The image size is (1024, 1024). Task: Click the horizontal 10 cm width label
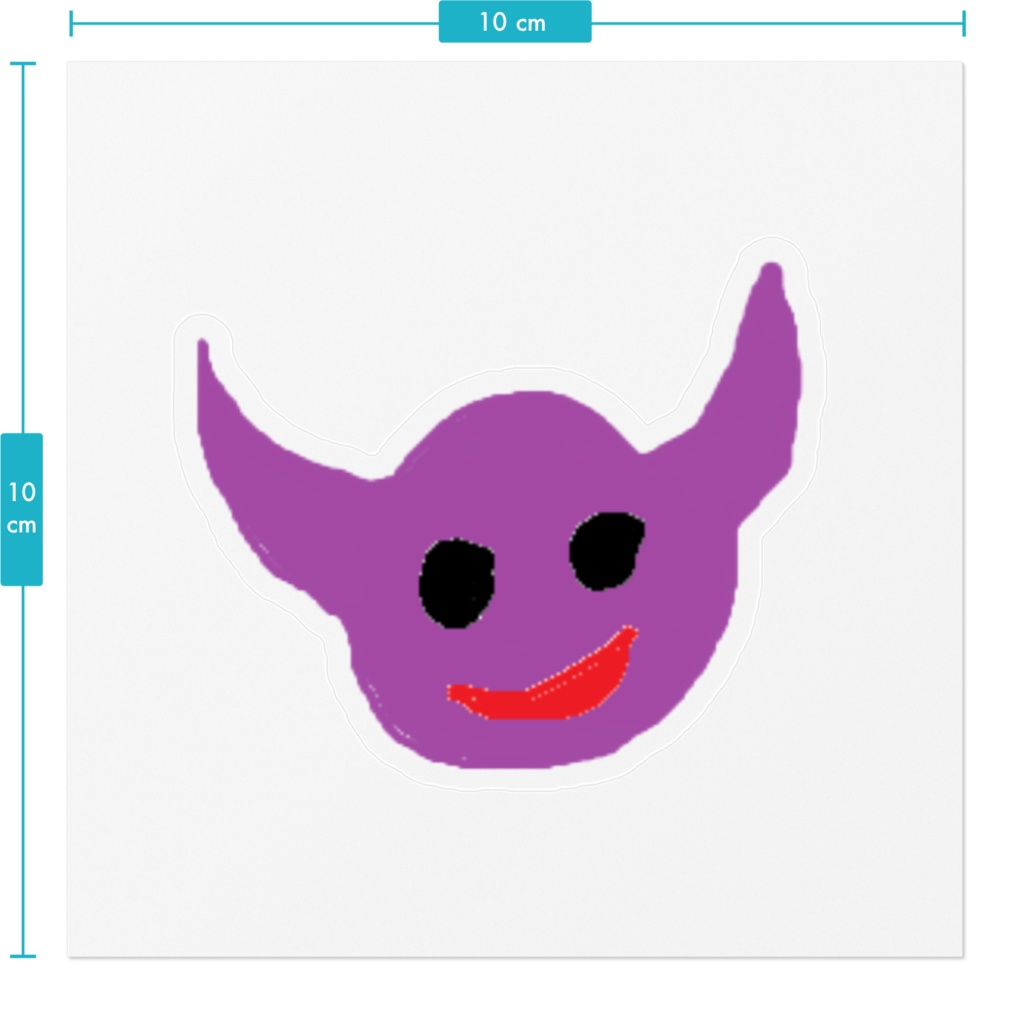pyautogui.click(x=515, y=22)
